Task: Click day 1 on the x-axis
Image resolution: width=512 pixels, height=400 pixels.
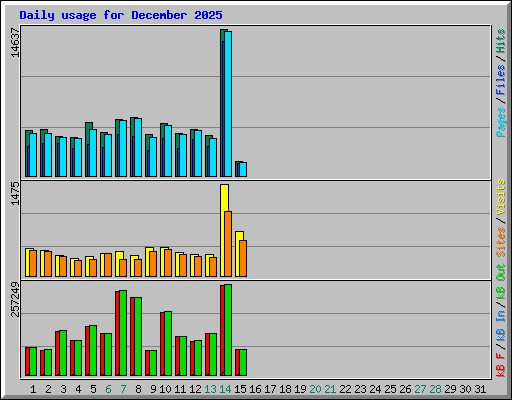Action: point(33,389)
